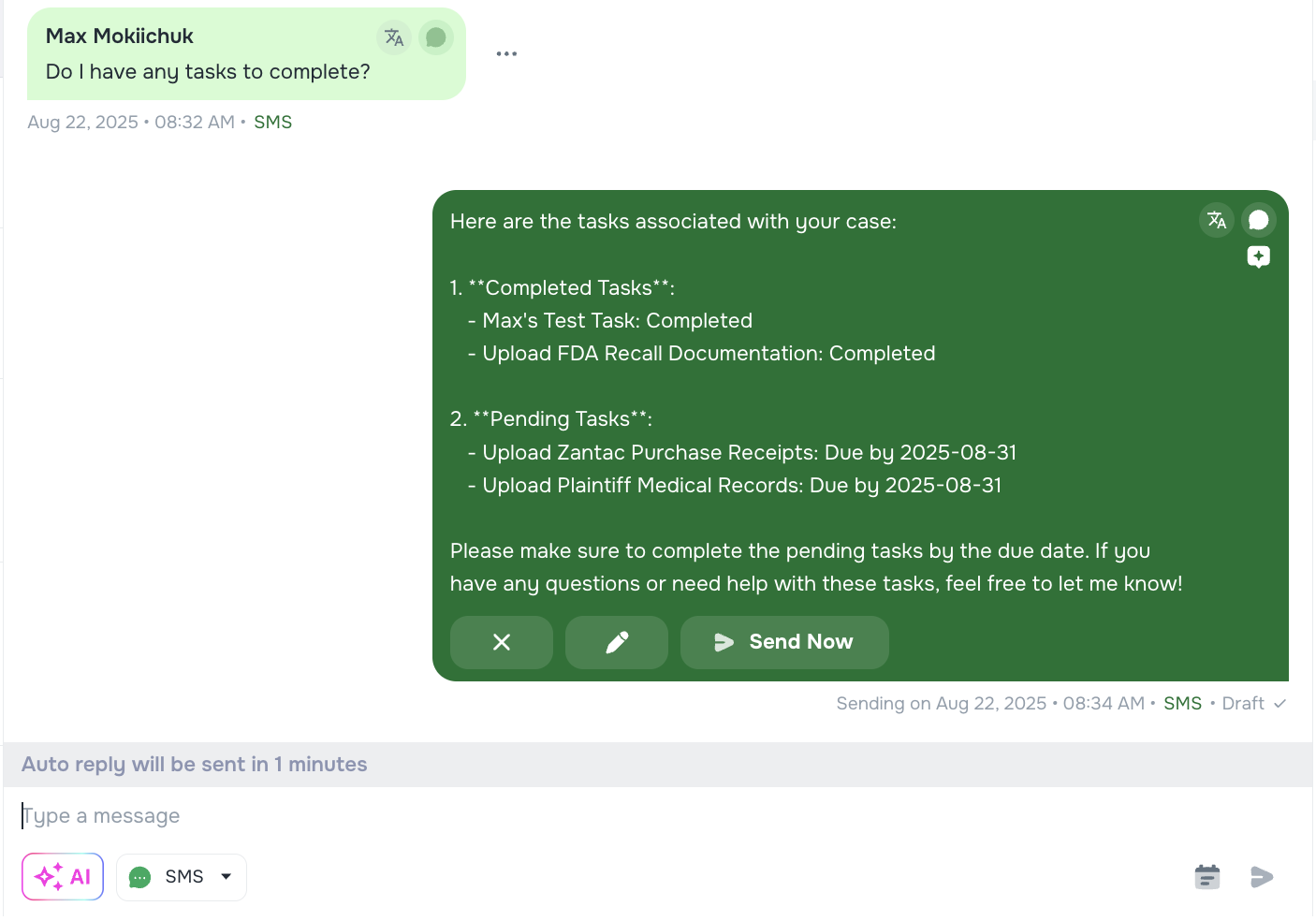The image size is (1316, 921).
Task: Send the typed message via paper plane icon
Action: click(x=1262, y=877)
